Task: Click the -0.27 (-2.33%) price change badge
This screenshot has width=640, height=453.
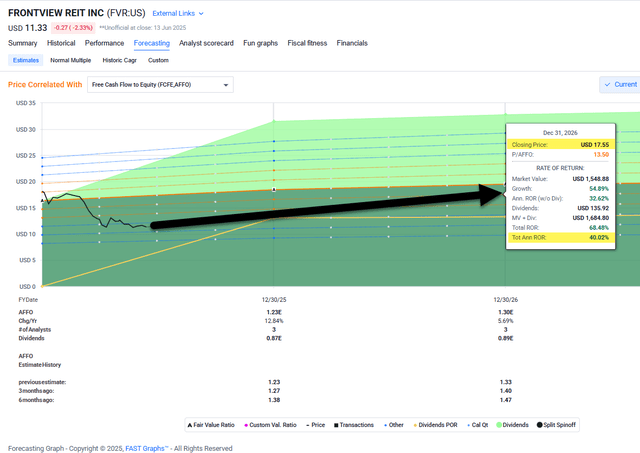Action: (73, 28)
